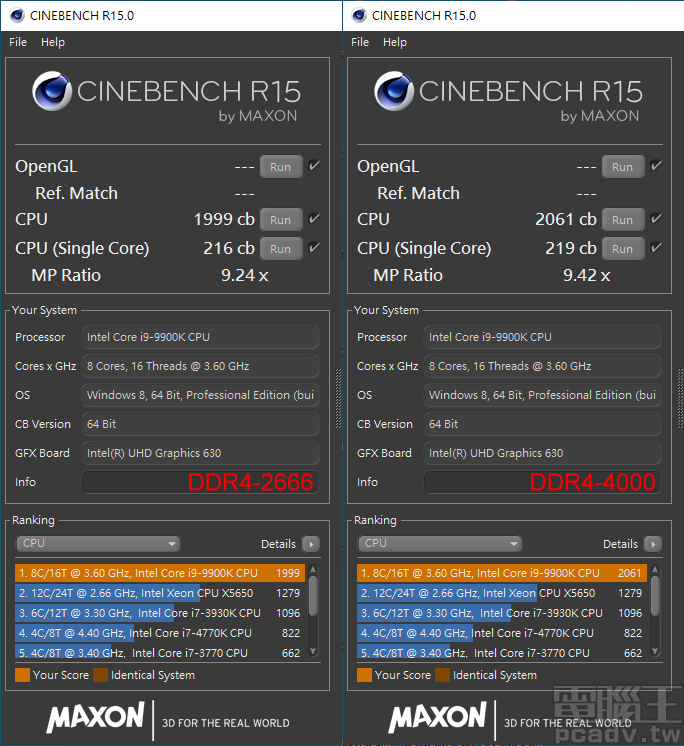Toggle OpenGL checkbox in left window

314,166
